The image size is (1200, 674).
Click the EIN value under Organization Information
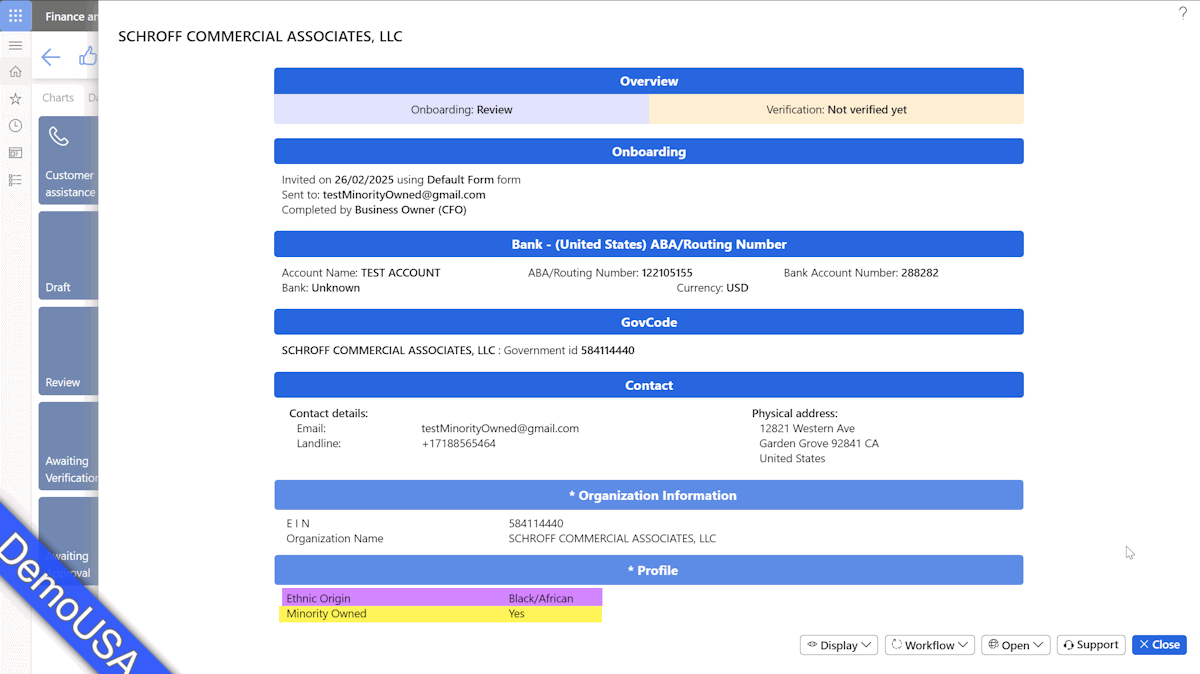[x=536, y=523]
